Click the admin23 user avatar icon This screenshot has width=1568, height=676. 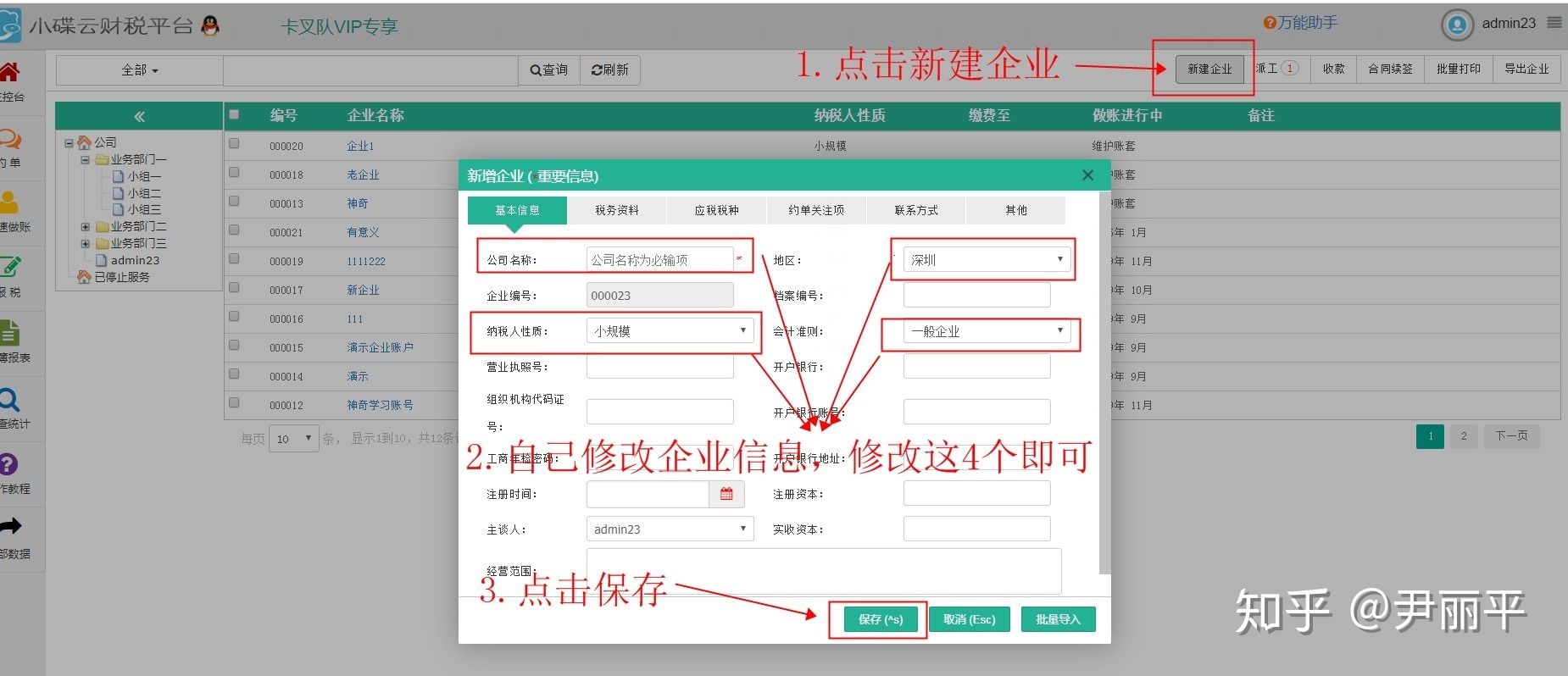[1457, 25]
